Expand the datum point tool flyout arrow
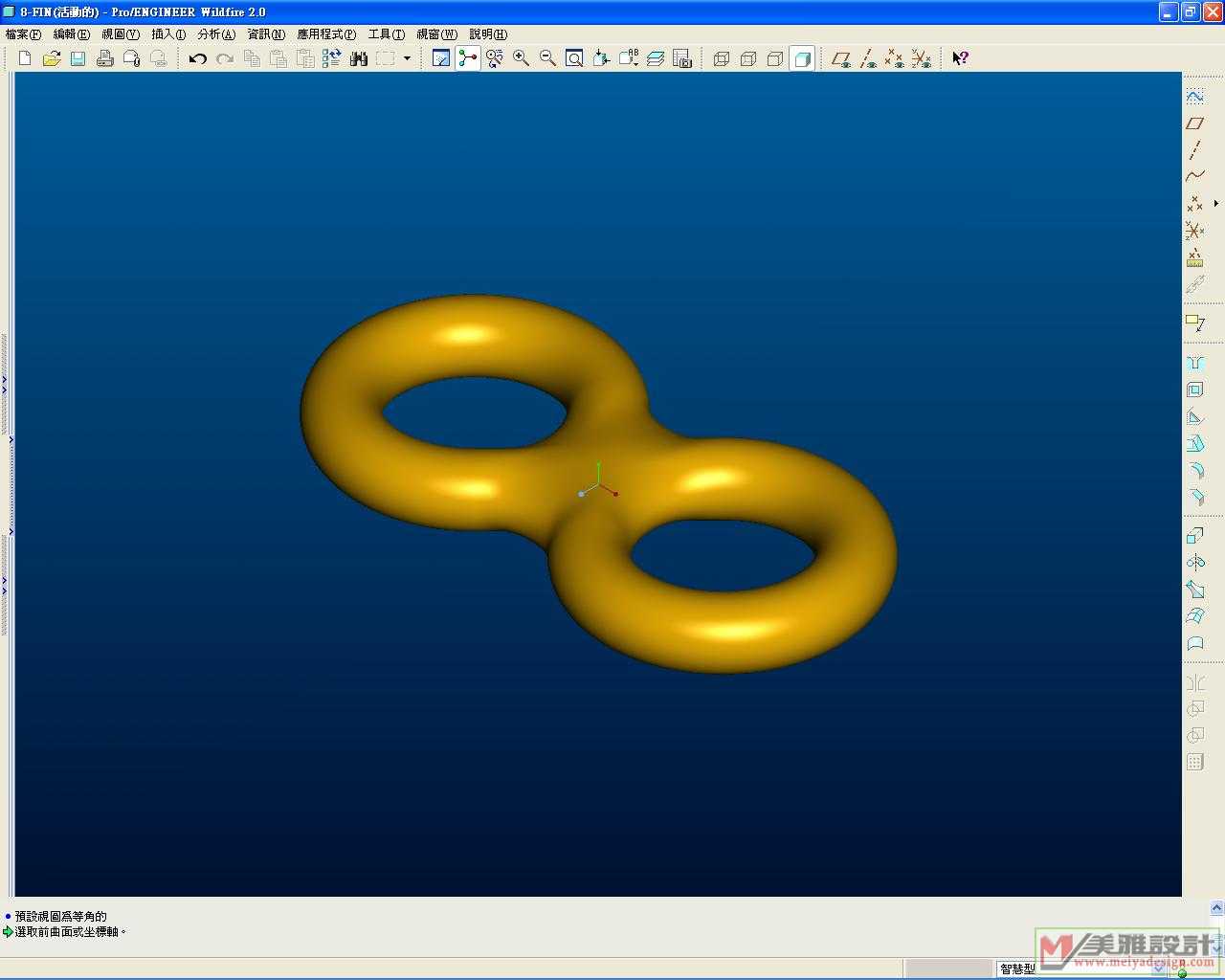This screenshot has width=1225, height=980. click(1216, 203)
